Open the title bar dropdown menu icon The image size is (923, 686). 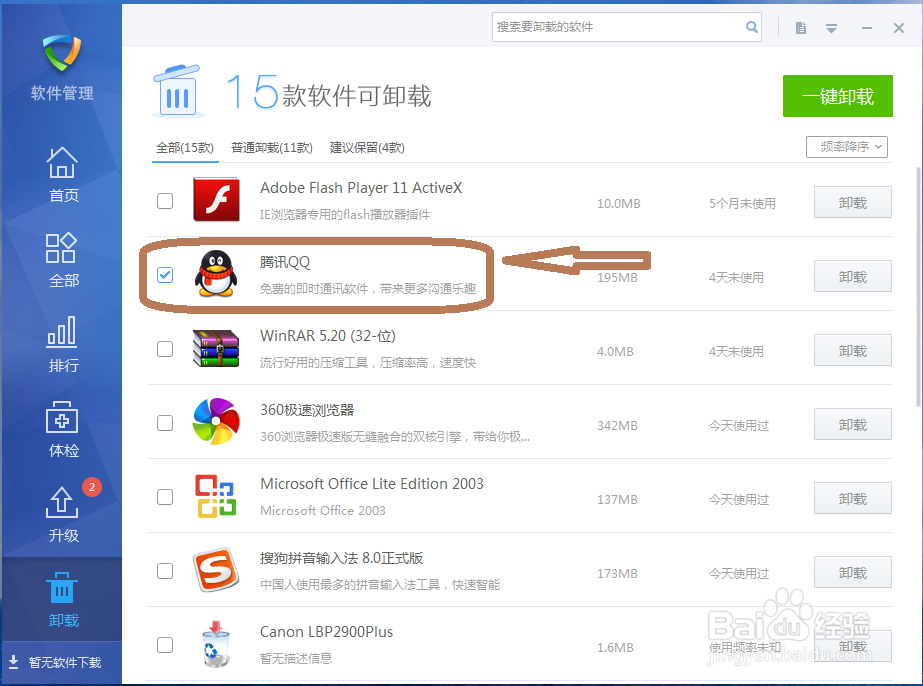coord(831,28)
